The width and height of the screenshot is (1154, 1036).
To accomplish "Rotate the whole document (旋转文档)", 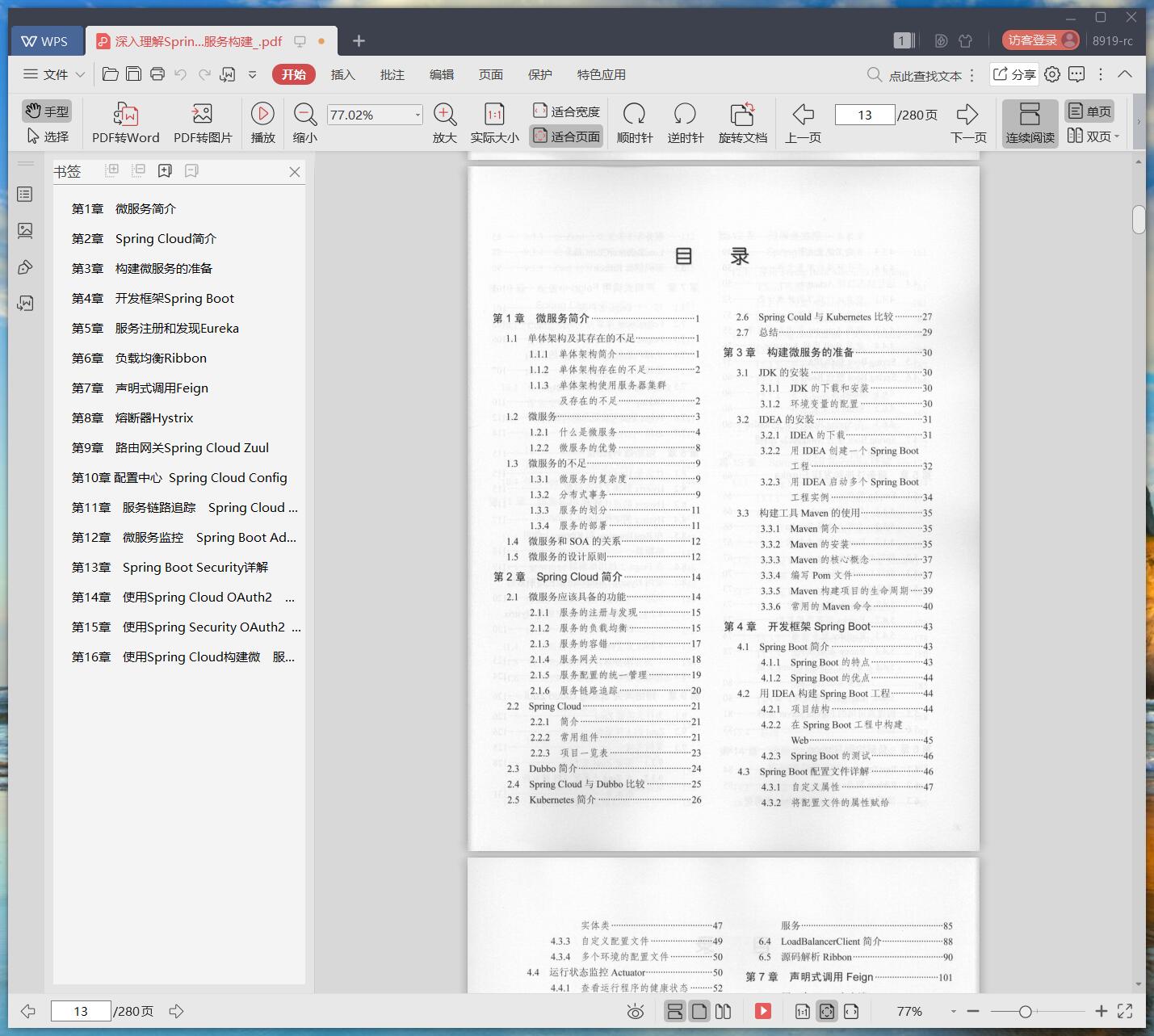I will tap(743, 123).
